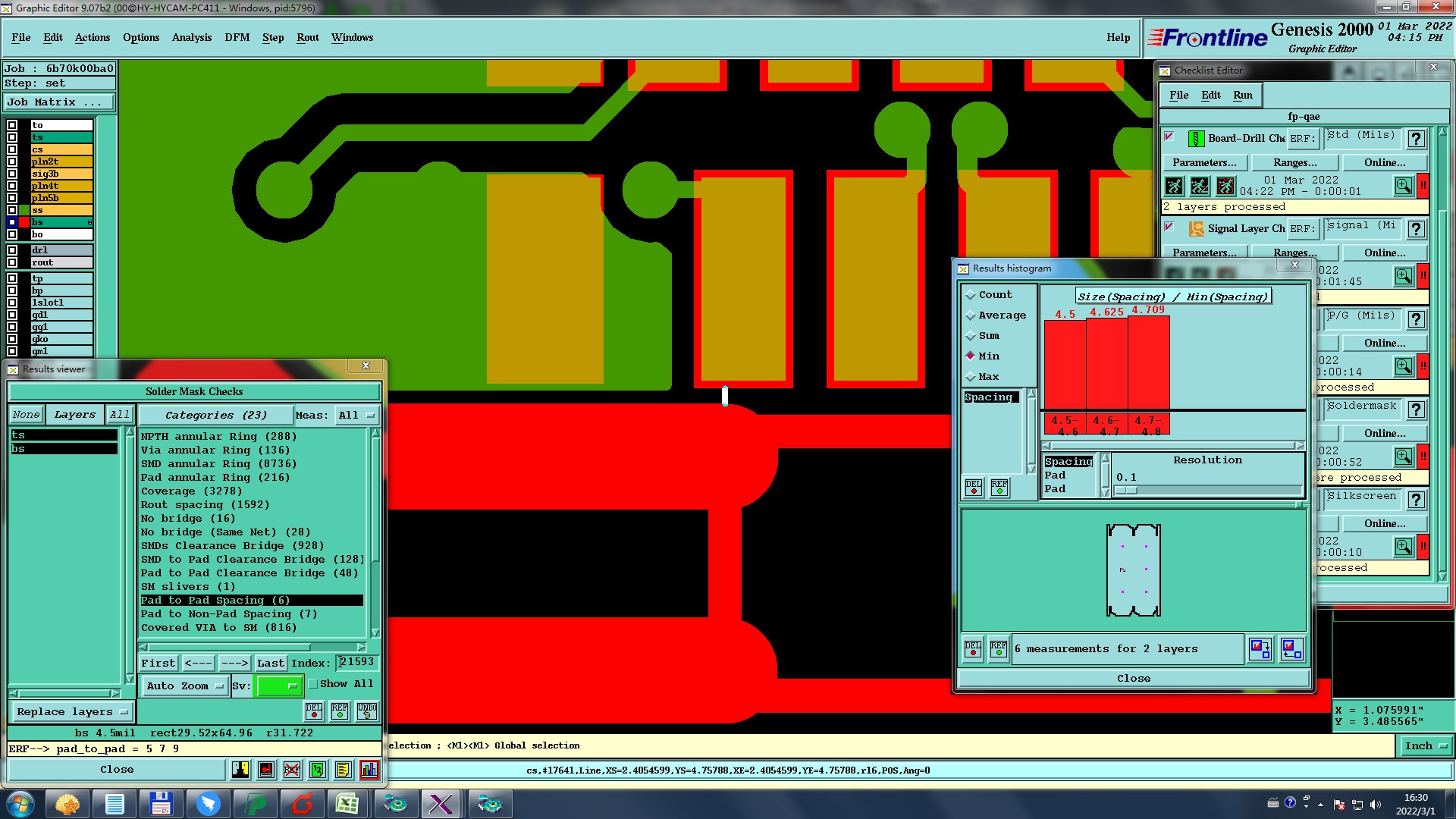Open the Job Matrix button menu
The image size is (1456, 819).
(x=59, y=102)
